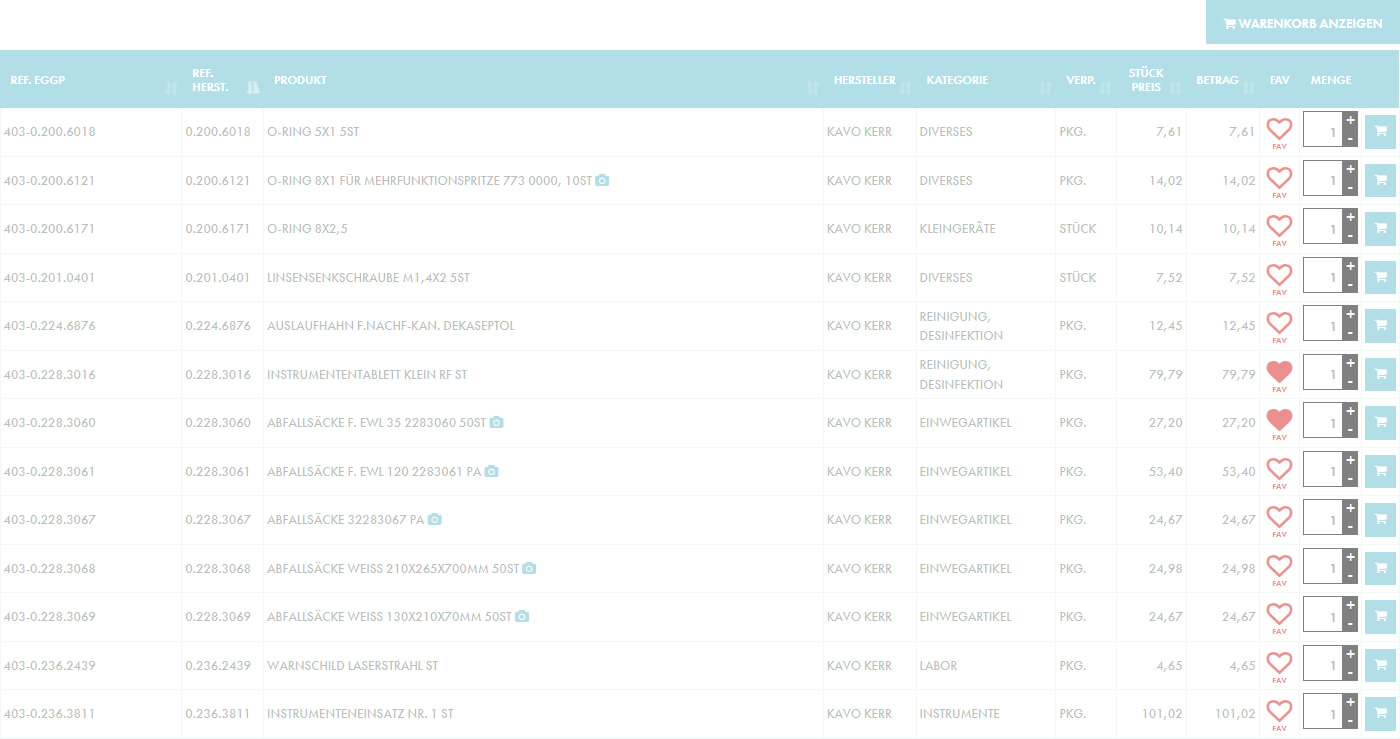Viewport: 1400px width, 739px height.
Task: Add ABFALLSÄCKE 32283067 PA to cart
Action: coord(1380,520)
